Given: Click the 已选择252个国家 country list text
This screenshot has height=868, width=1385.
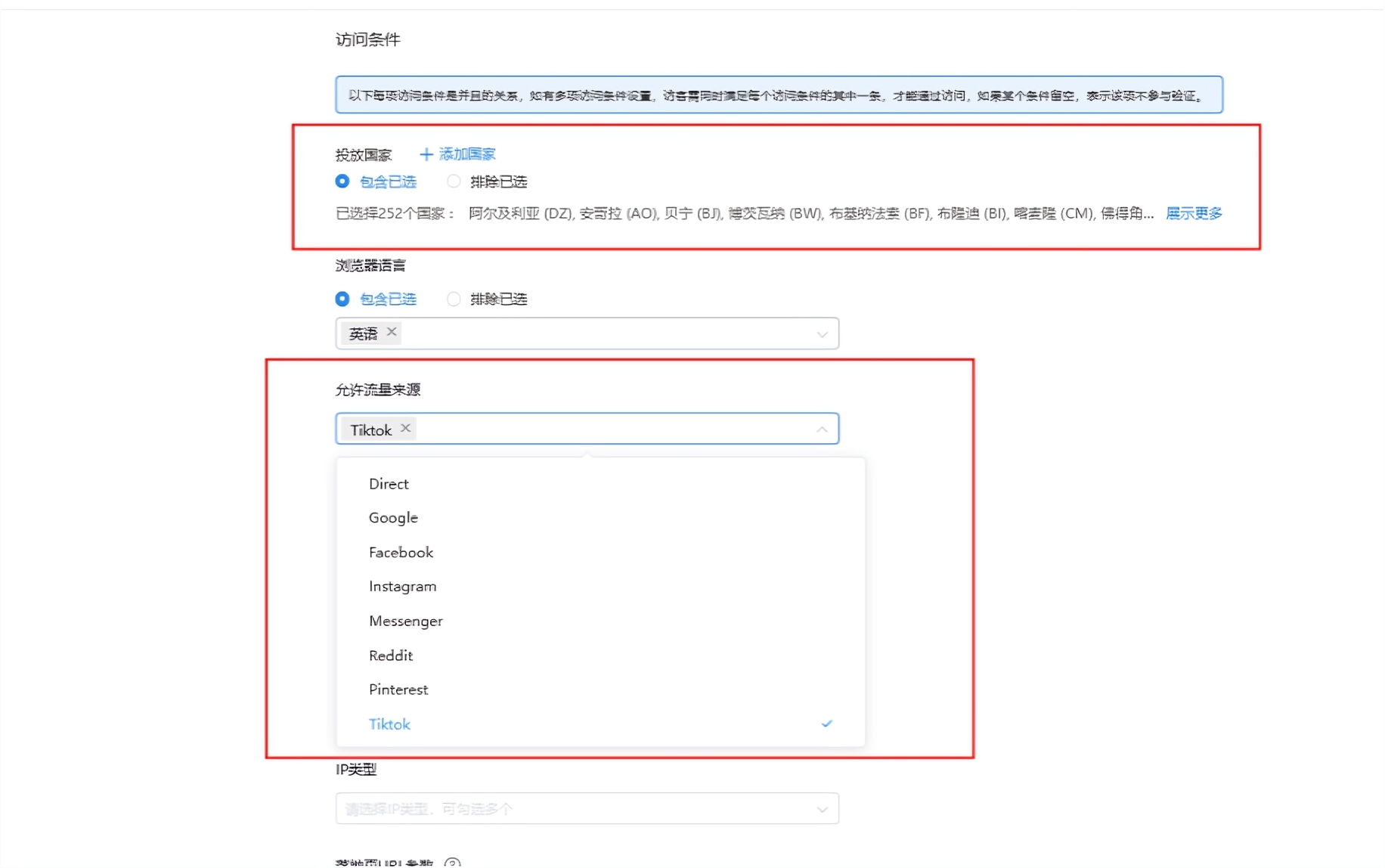Looking at the screenshot, I should click(745, 213).
